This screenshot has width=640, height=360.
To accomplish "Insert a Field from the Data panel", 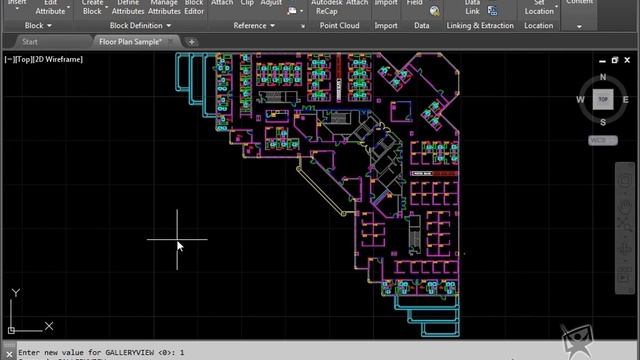I will (x=414, y=3).
